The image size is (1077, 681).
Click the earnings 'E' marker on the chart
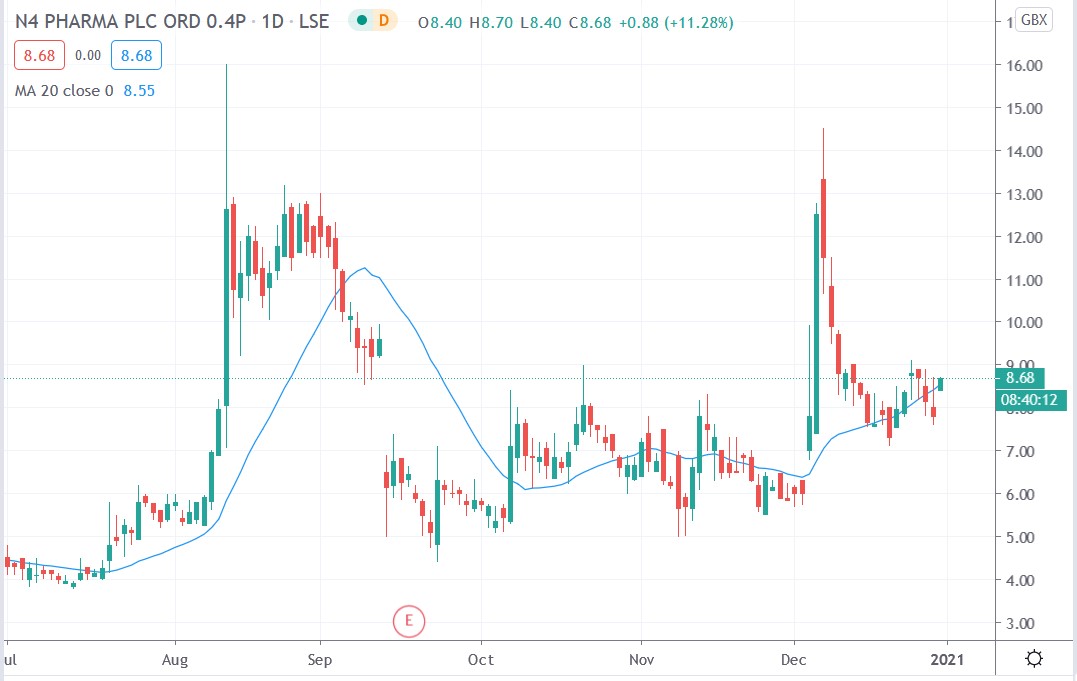tap(410, 620)
